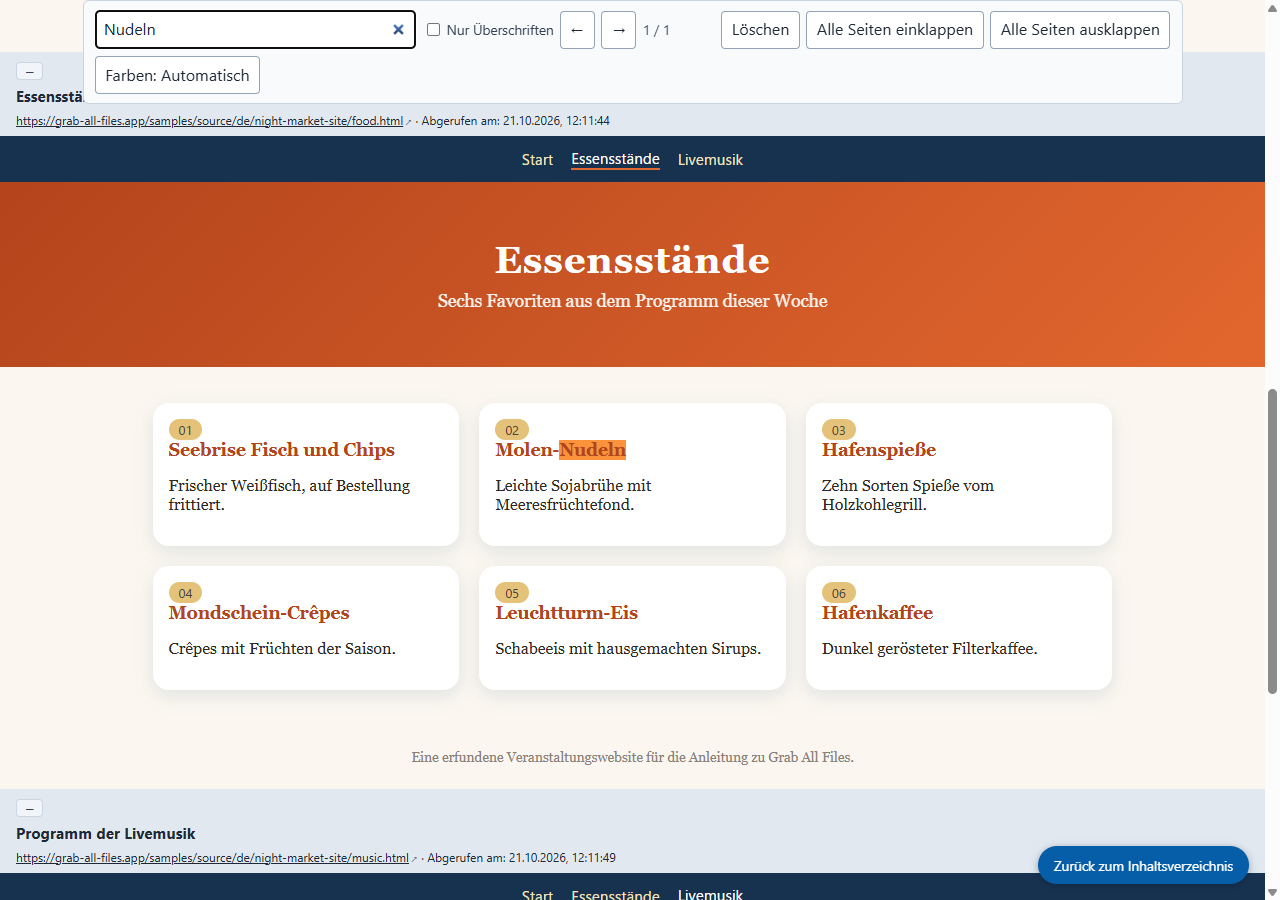Image resolution: width=1280 pixels, height=900 pixels.
Task: Click text Crêpes mit Früchten der Saison
Action: tap(282, 649)
